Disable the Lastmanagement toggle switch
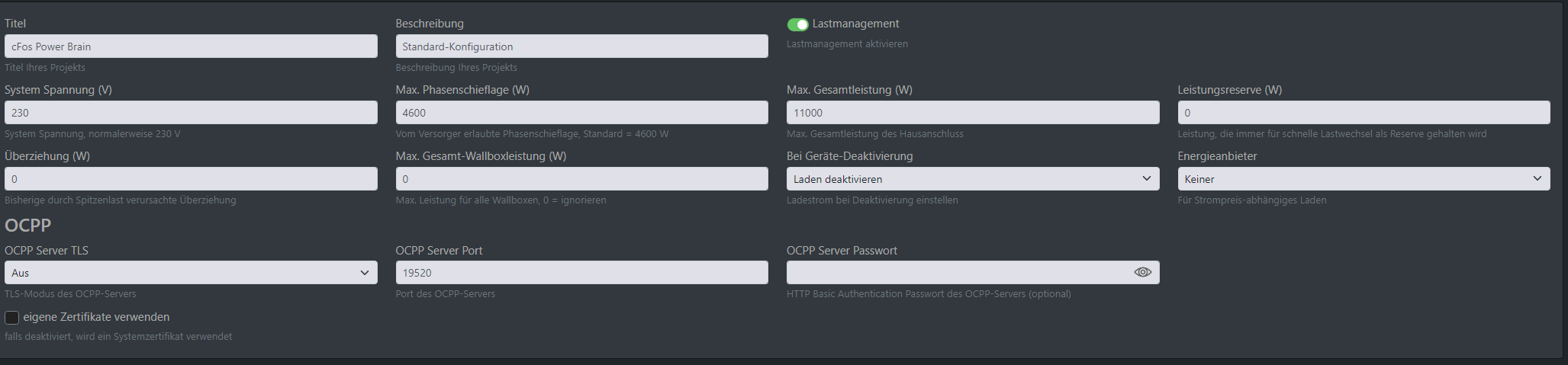1568x365 pixels. pyautogui.click(x=797, y=24)
